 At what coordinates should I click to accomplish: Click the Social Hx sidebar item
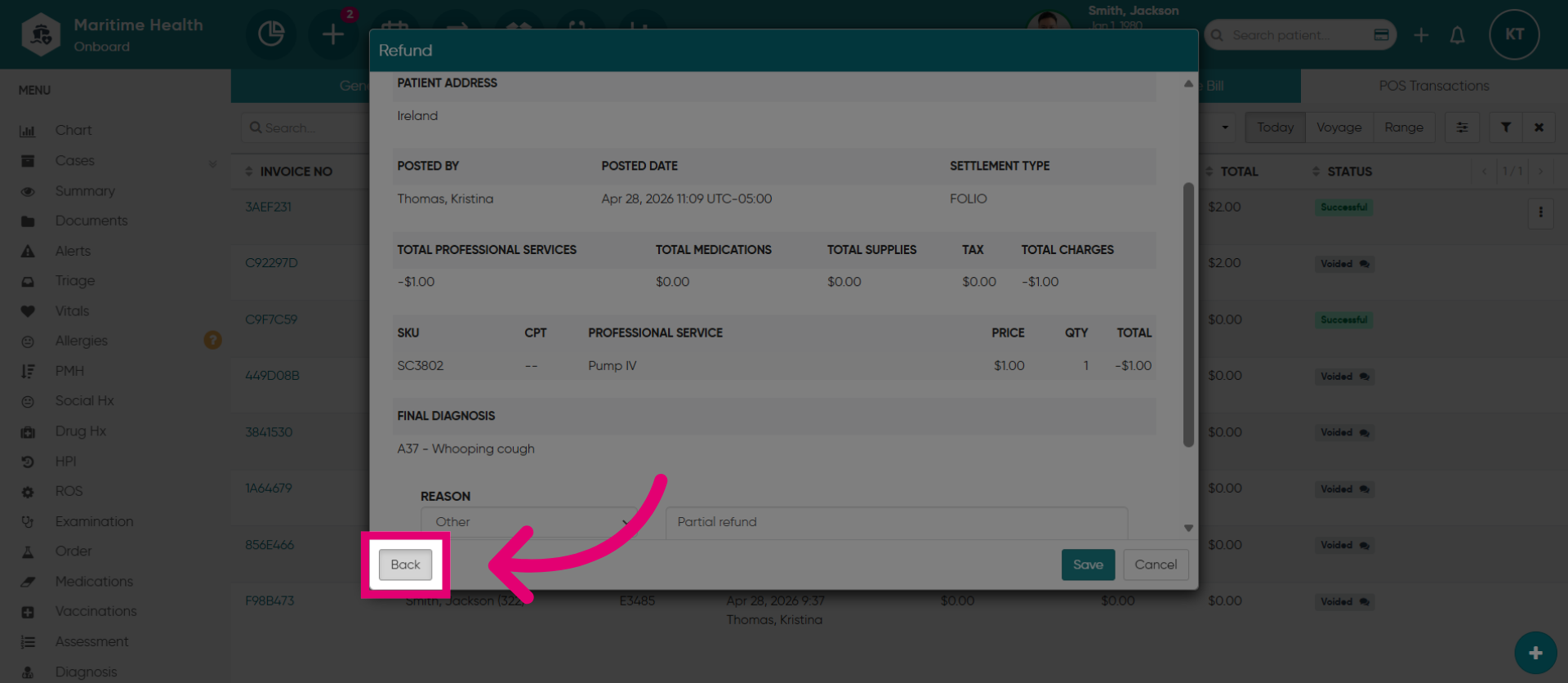coord(84,401)
